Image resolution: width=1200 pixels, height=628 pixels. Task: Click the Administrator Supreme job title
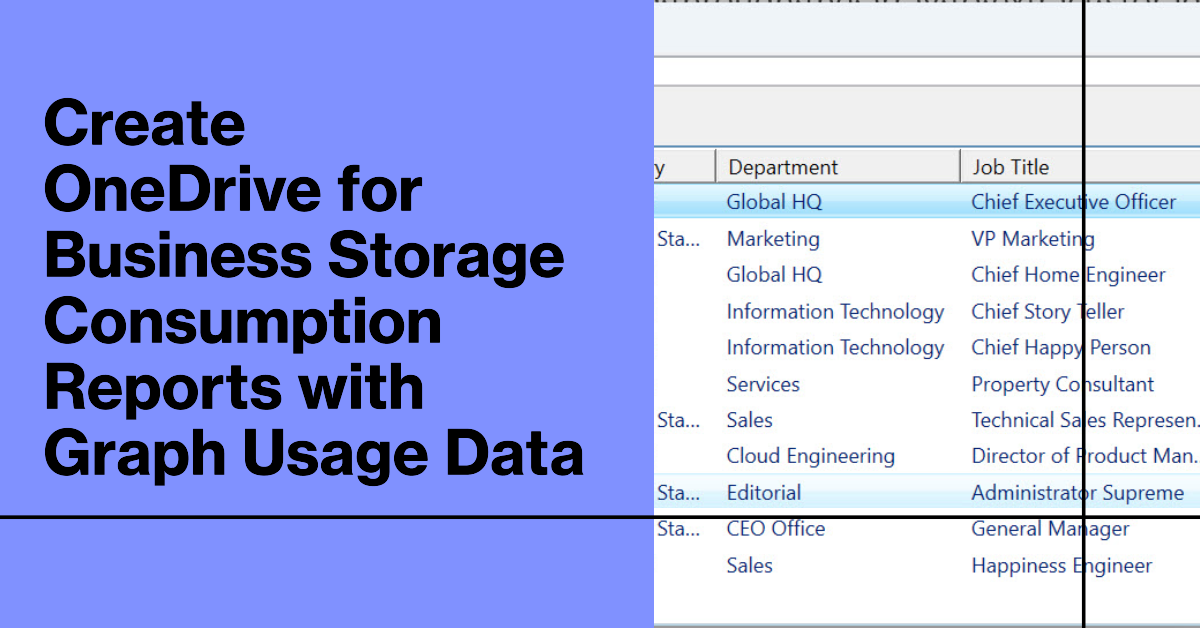pyautogui.click(x=1077, y=493)
